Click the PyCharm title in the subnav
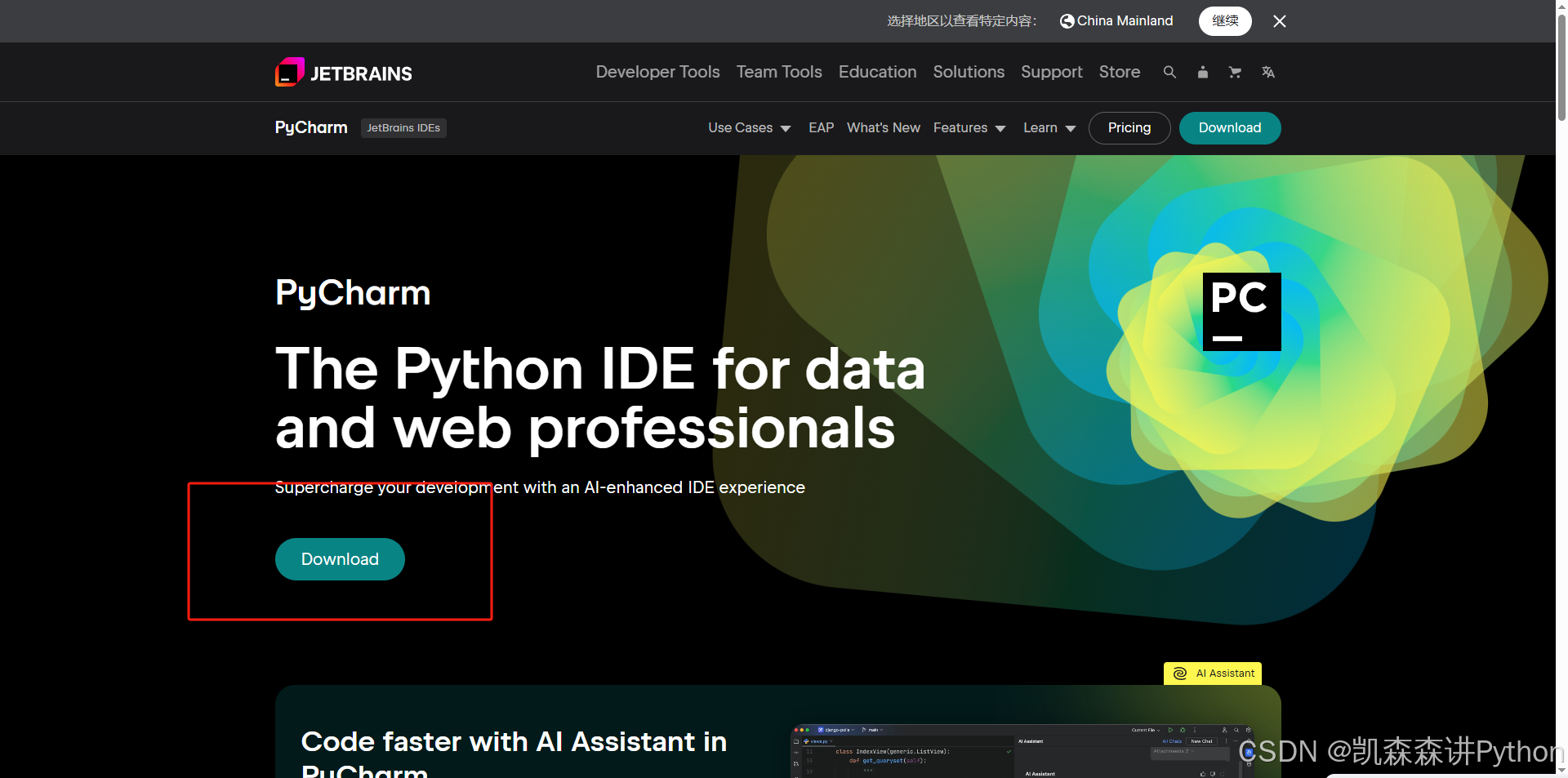This screenshot has height=778, width=1568. 311,127
